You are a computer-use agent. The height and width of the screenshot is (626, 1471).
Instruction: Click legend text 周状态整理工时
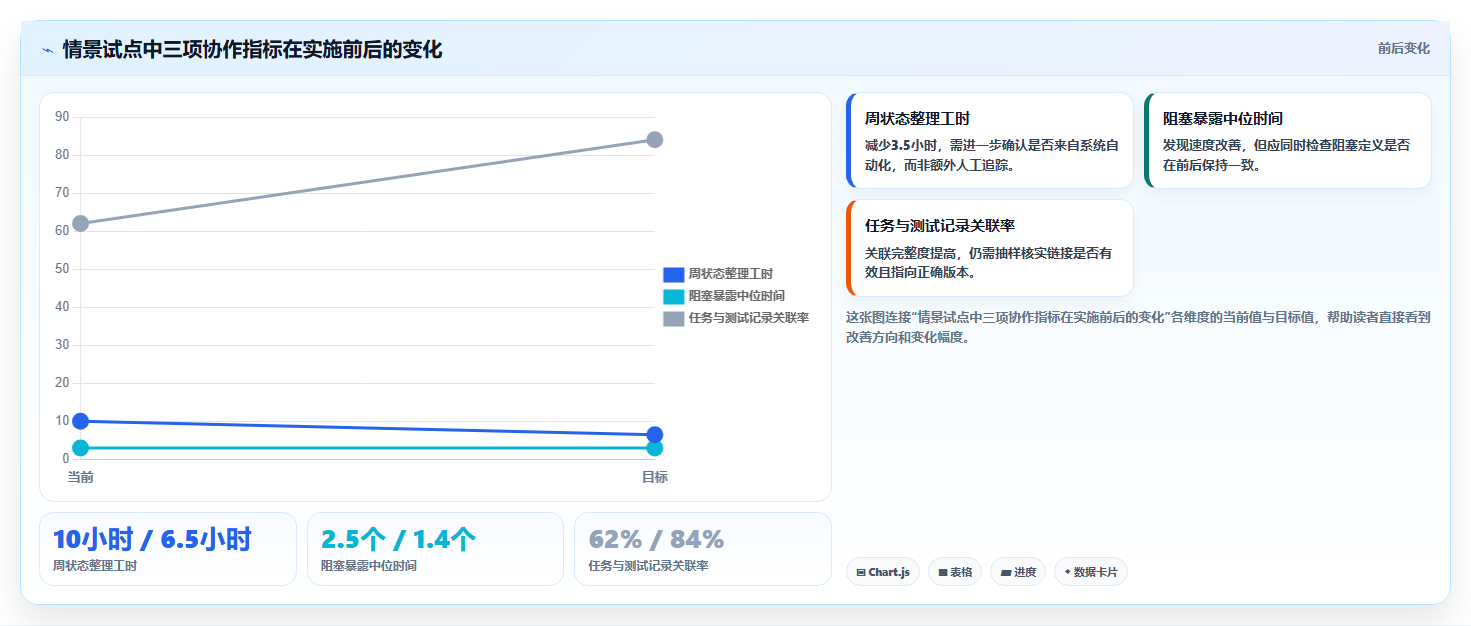click(x=730, y=274)
